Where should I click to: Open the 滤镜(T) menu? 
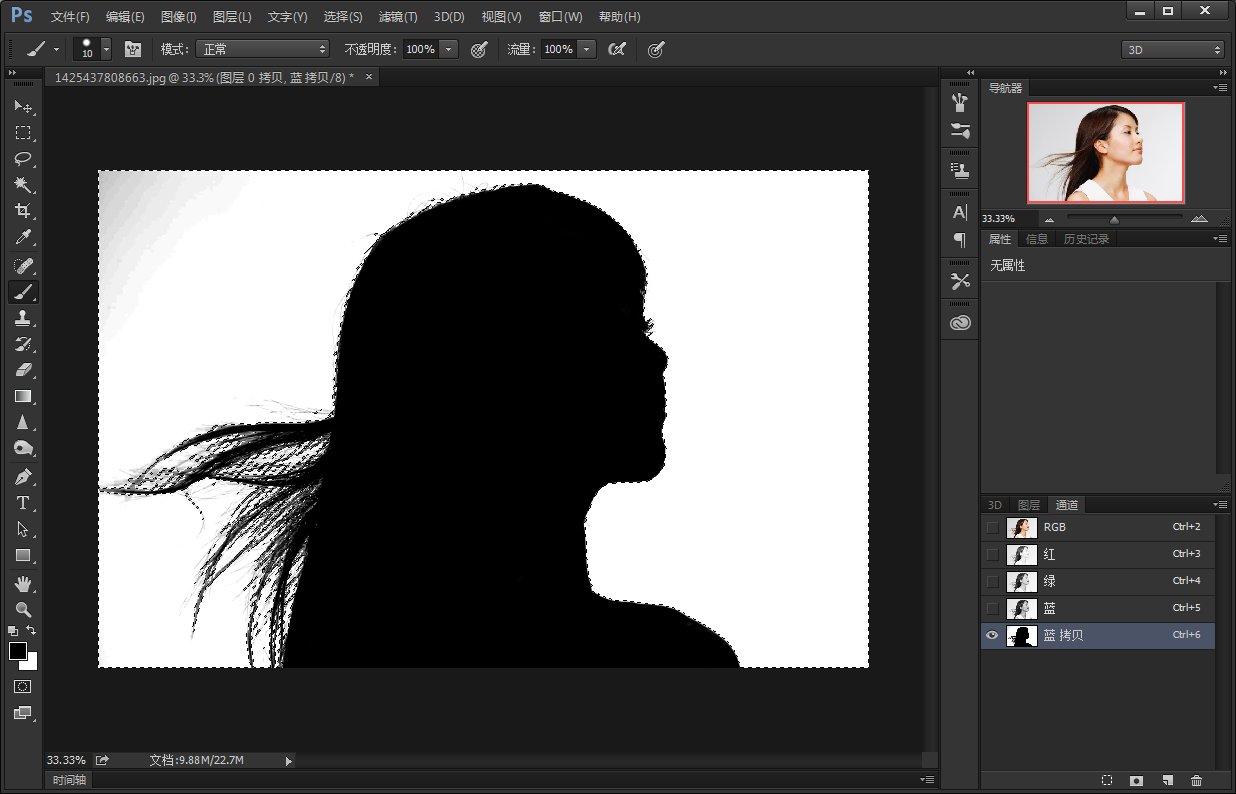coord(398,17)
